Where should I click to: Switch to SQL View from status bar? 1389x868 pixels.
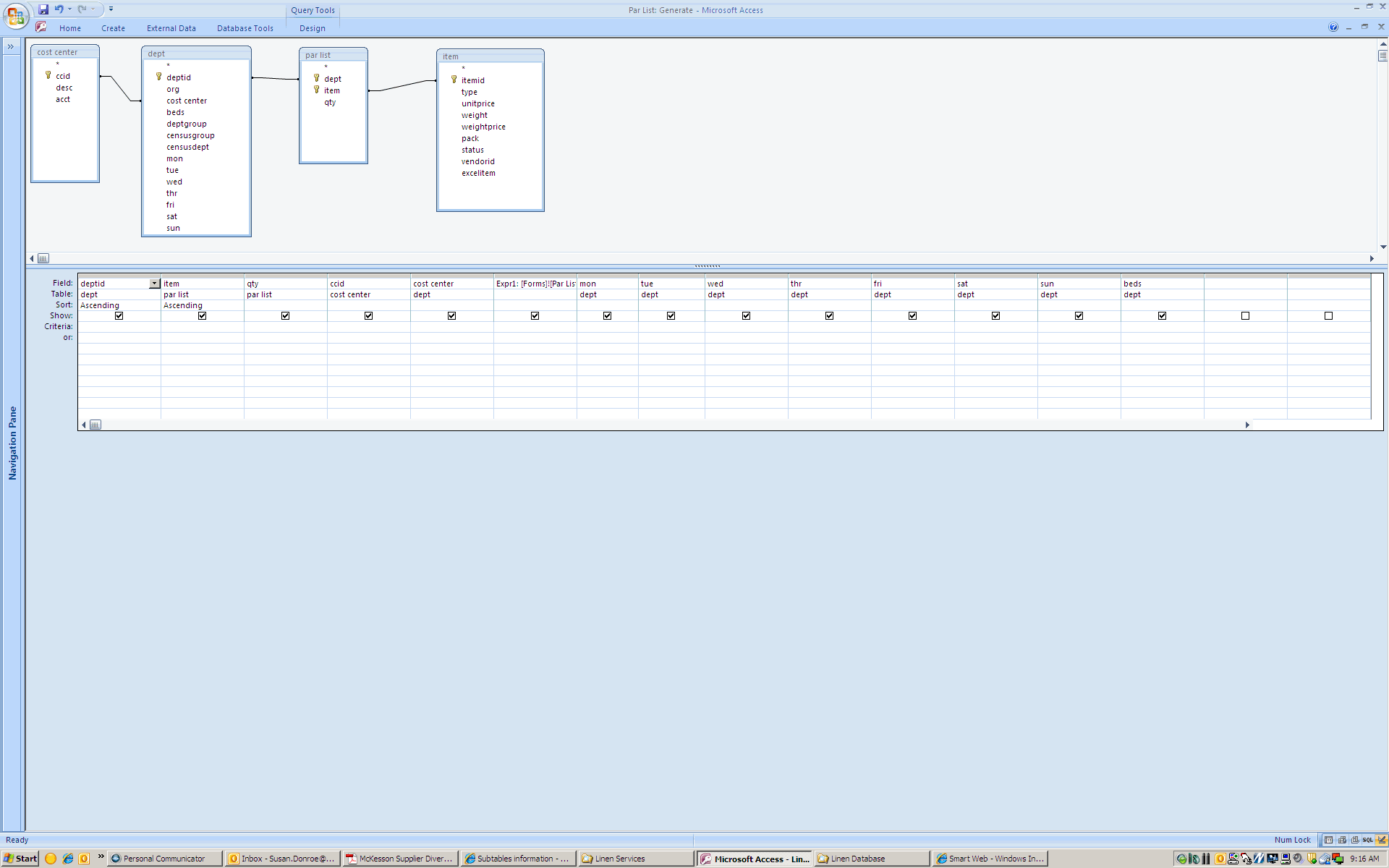1367,840
